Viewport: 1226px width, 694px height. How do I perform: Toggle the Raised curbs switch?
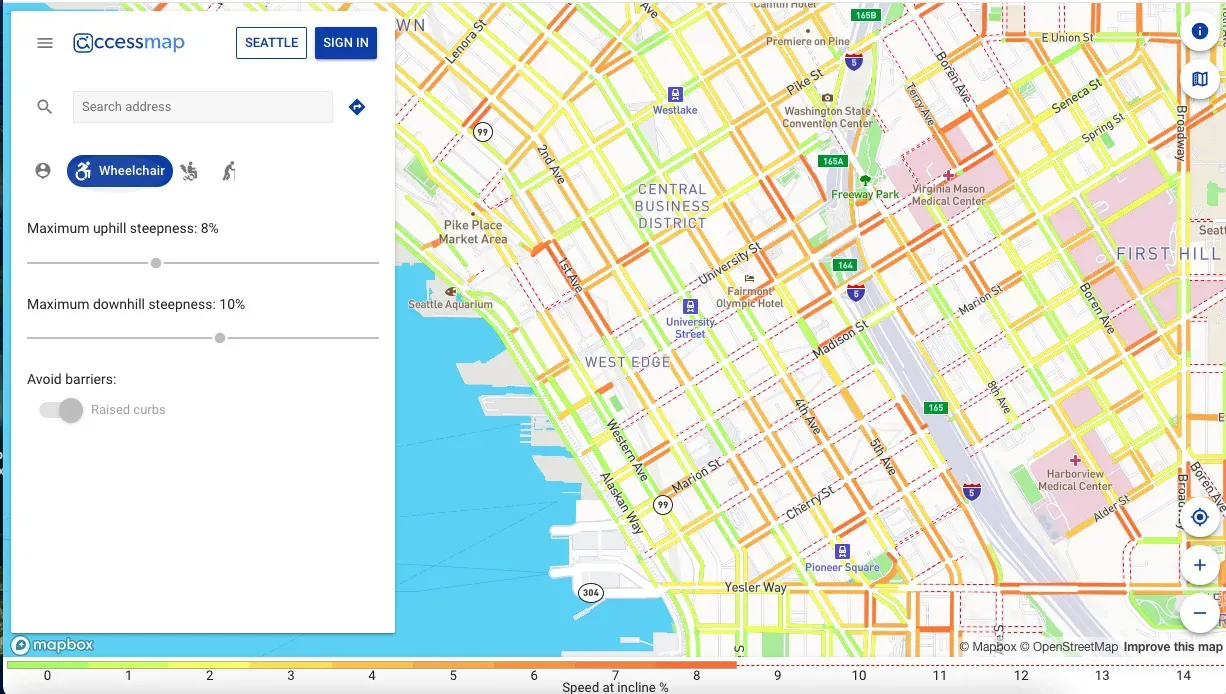61,410
